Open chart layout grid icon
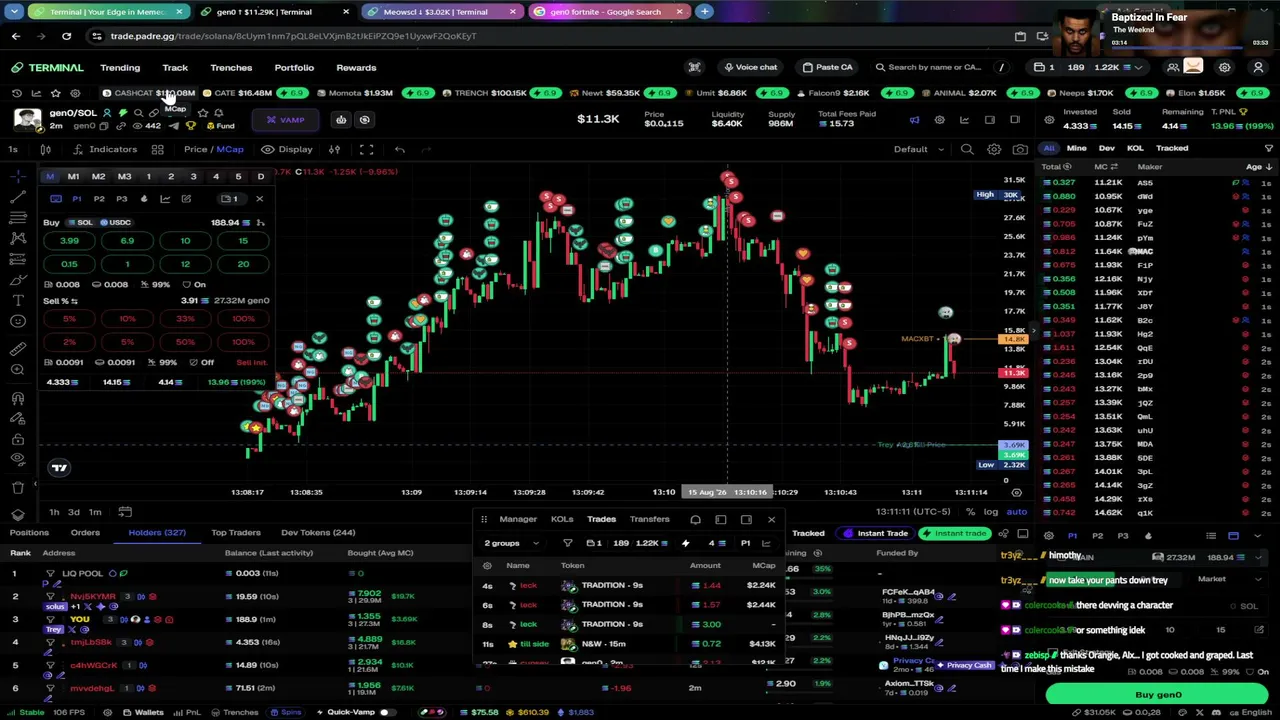1280x720 pixels. (x=157, y=149)
